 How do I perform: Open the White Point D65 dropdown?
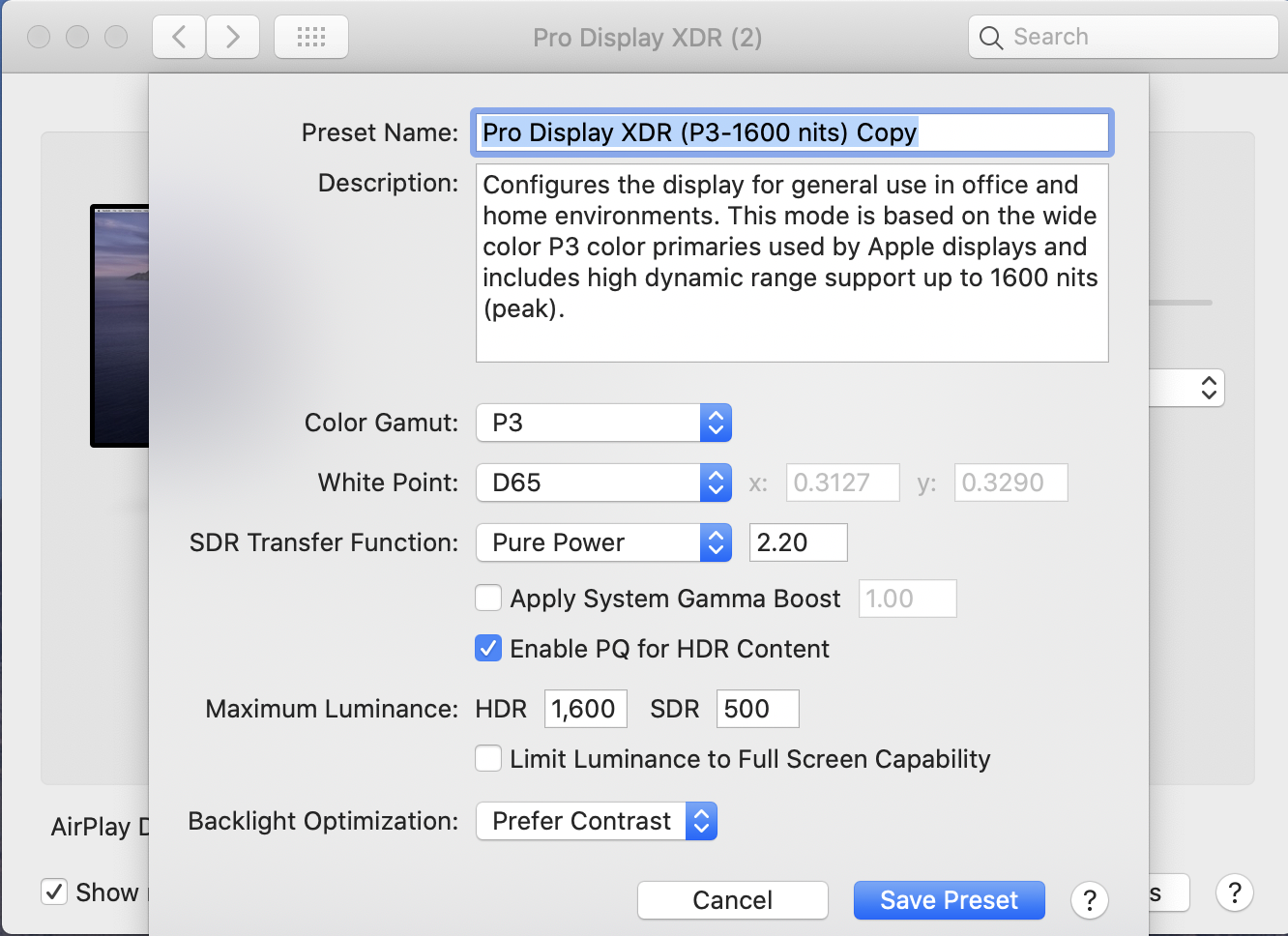click(603, 483)
